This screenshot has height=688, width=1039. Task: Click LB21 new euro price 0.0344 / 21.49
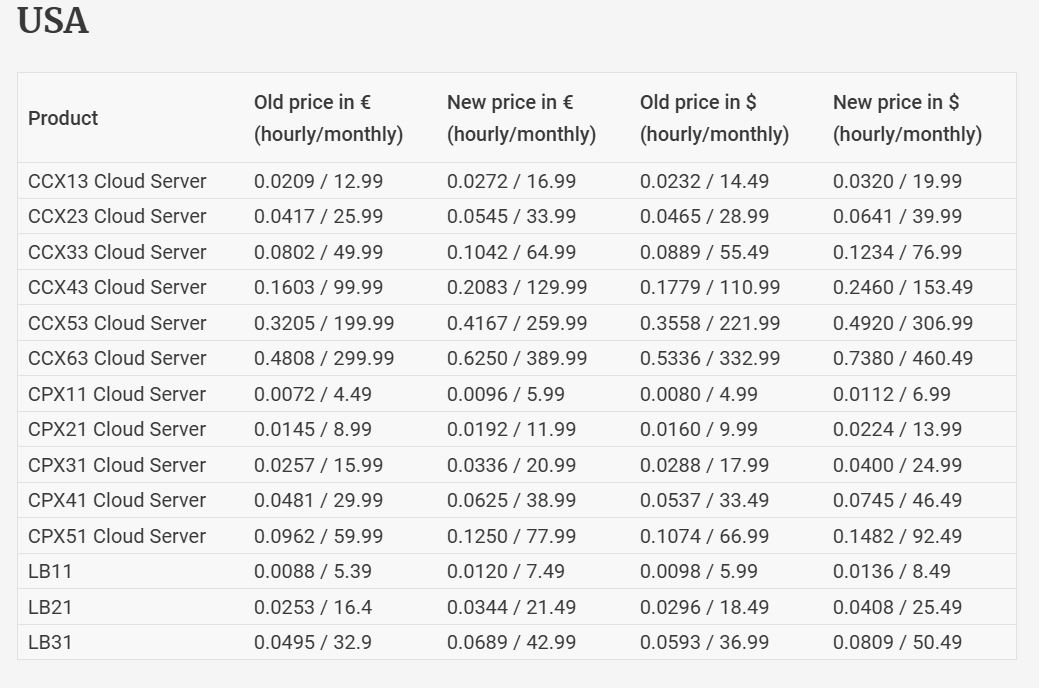coord(511,607)
